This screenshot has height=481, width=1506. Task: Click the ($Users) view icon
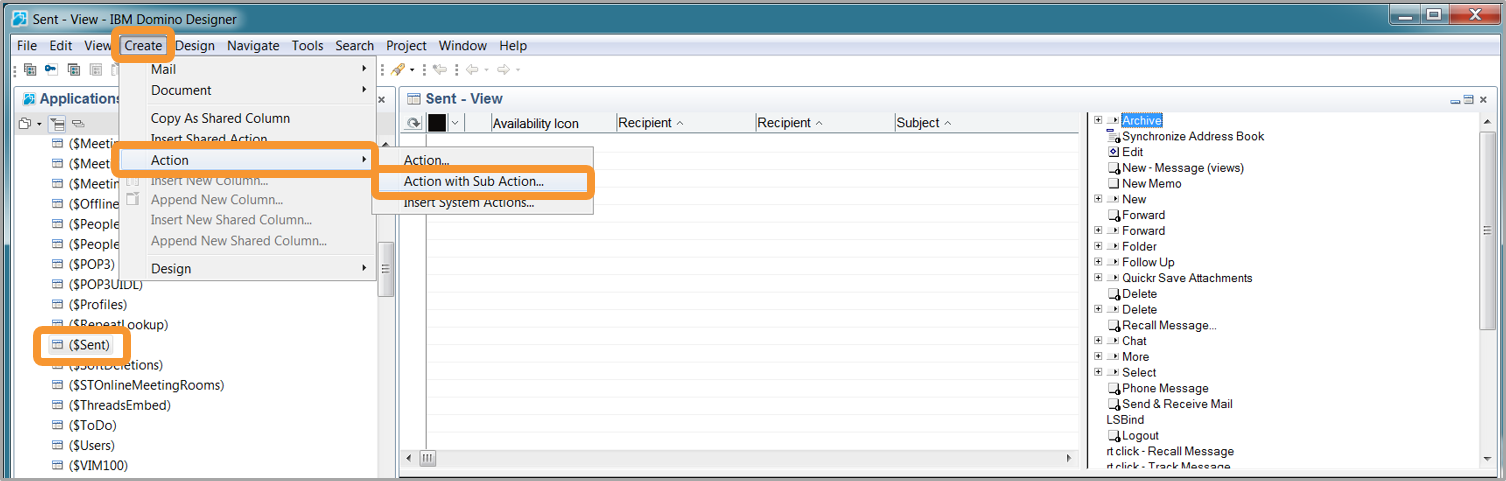pos(57,445)
